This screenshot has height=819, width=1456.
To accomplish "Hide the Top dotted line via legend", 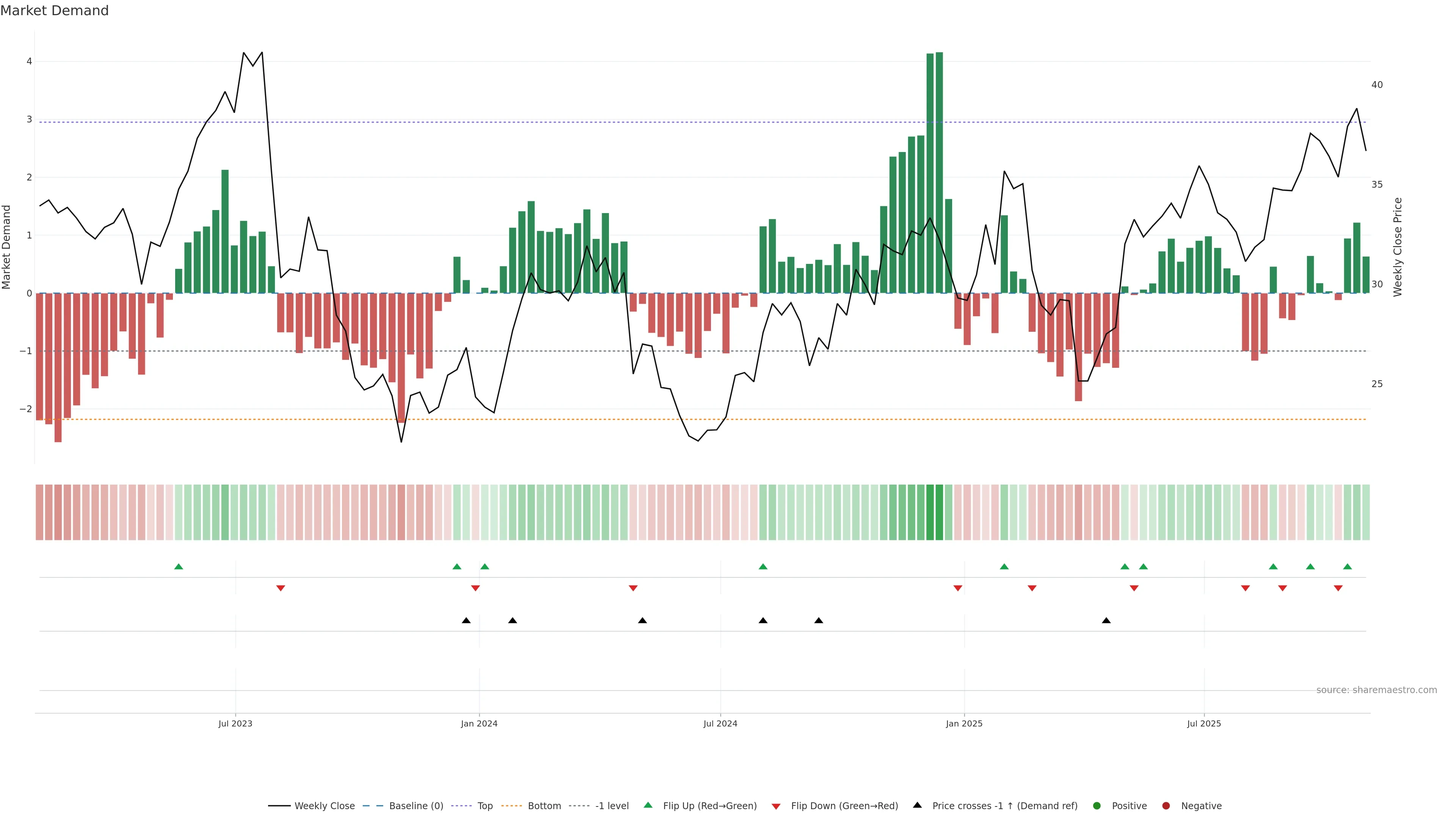I will pyautogui.click(x=485, y=806).
